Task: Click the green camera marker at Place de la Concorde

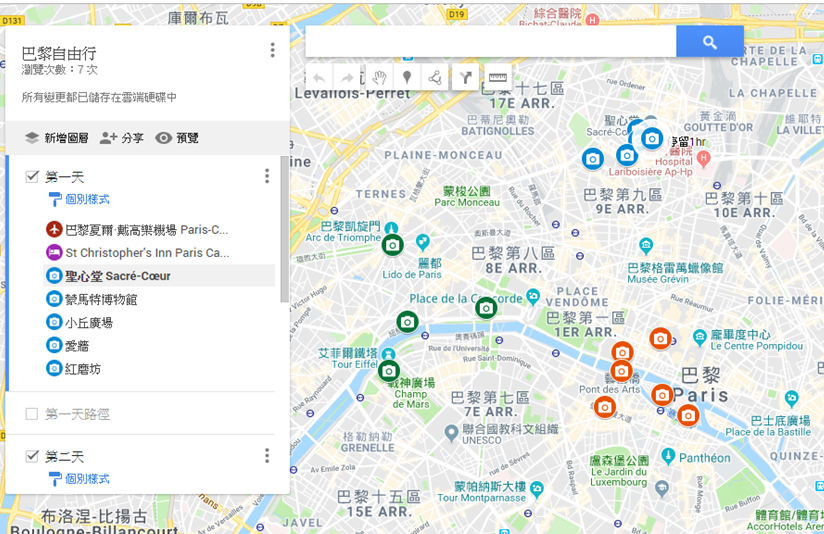Action: [486, 308]
